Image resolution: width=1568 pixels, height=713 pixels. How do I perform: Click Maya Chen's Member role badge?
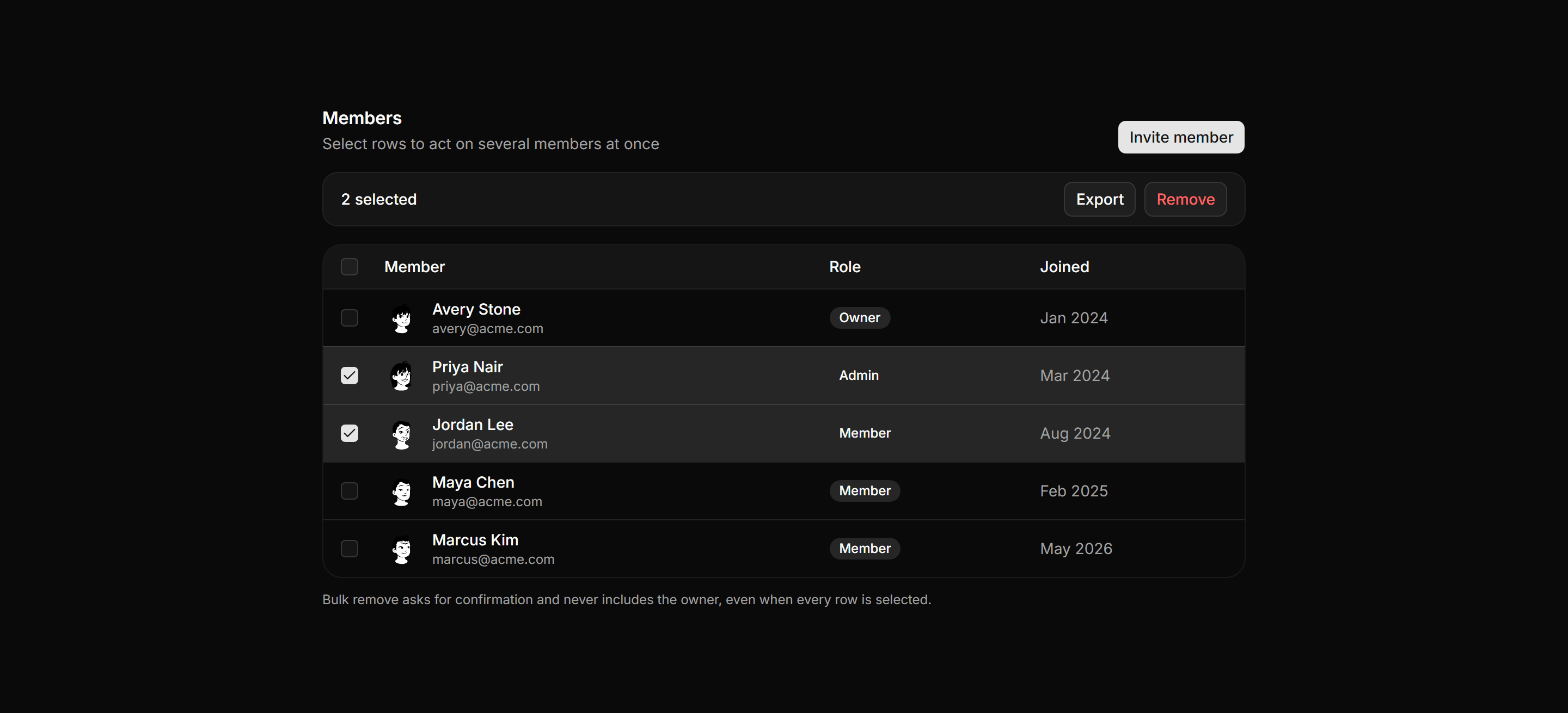865,491
